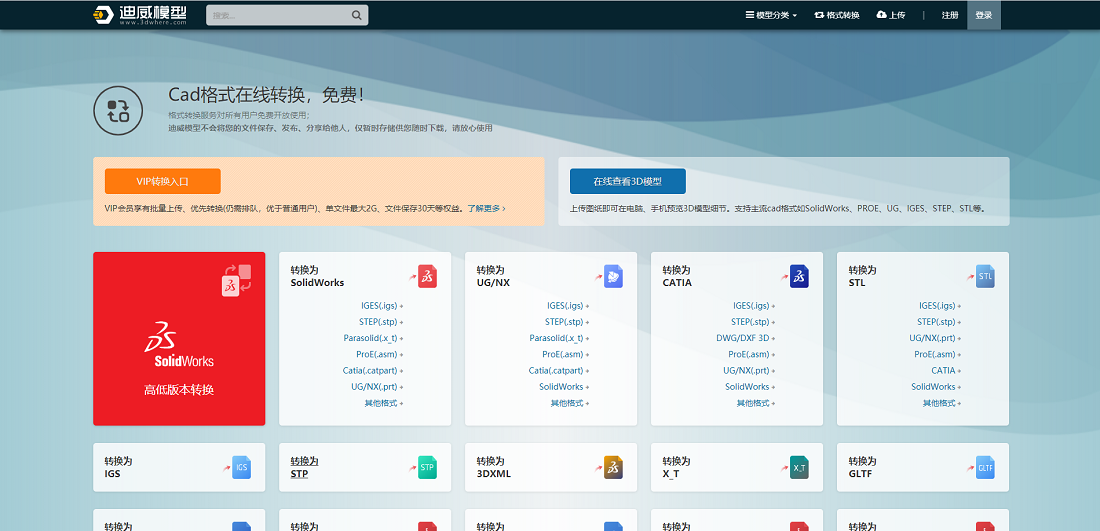Select UG/NX(.prt) under STL card

(935, 338)
